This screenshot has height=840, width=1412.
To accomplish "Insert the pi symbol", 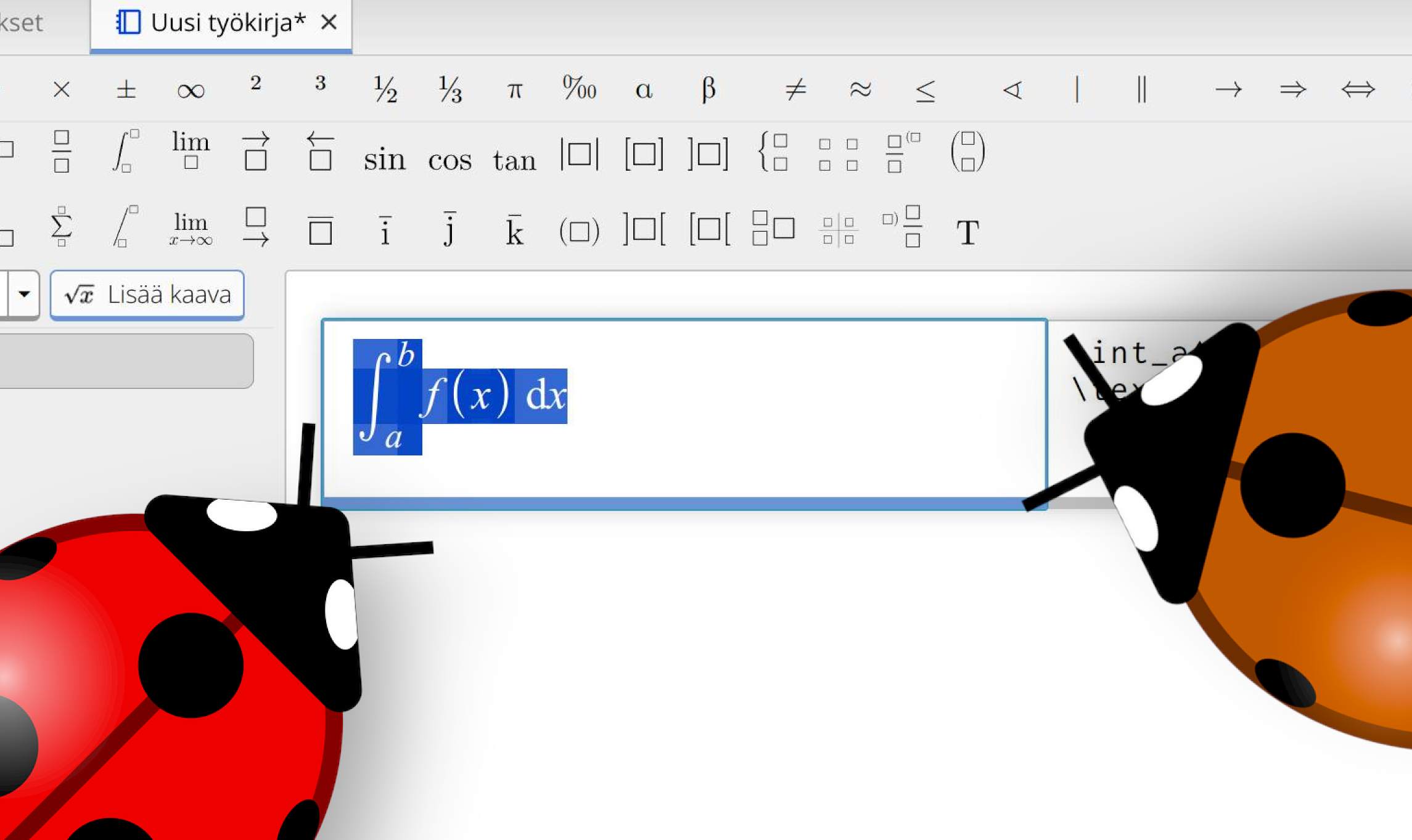I will click(x=515, y=91).
